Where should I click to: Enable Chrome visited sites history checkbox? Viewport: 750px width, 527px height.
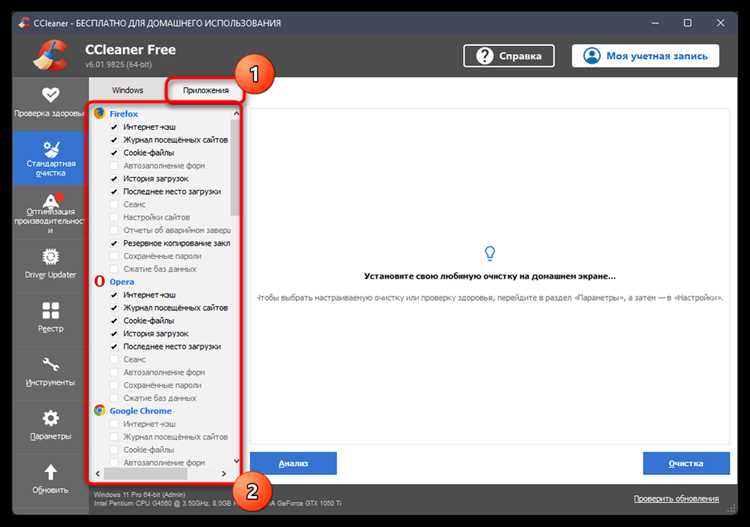pyautogui.click(x=114, y=437)
